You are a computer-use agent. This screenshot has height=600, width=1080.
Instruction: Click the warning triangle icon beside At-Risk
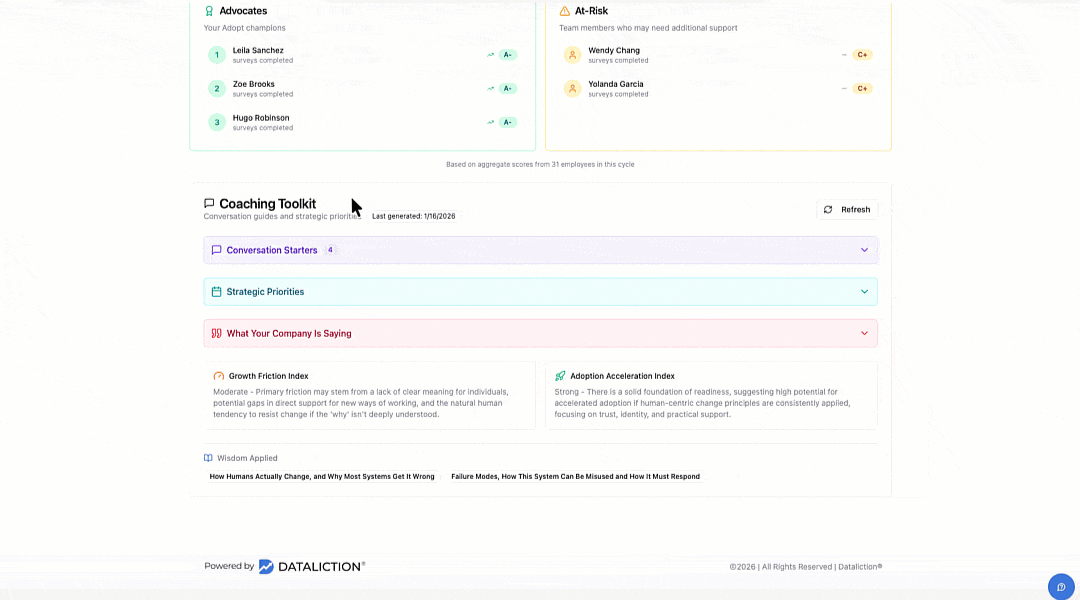point(563,10)
